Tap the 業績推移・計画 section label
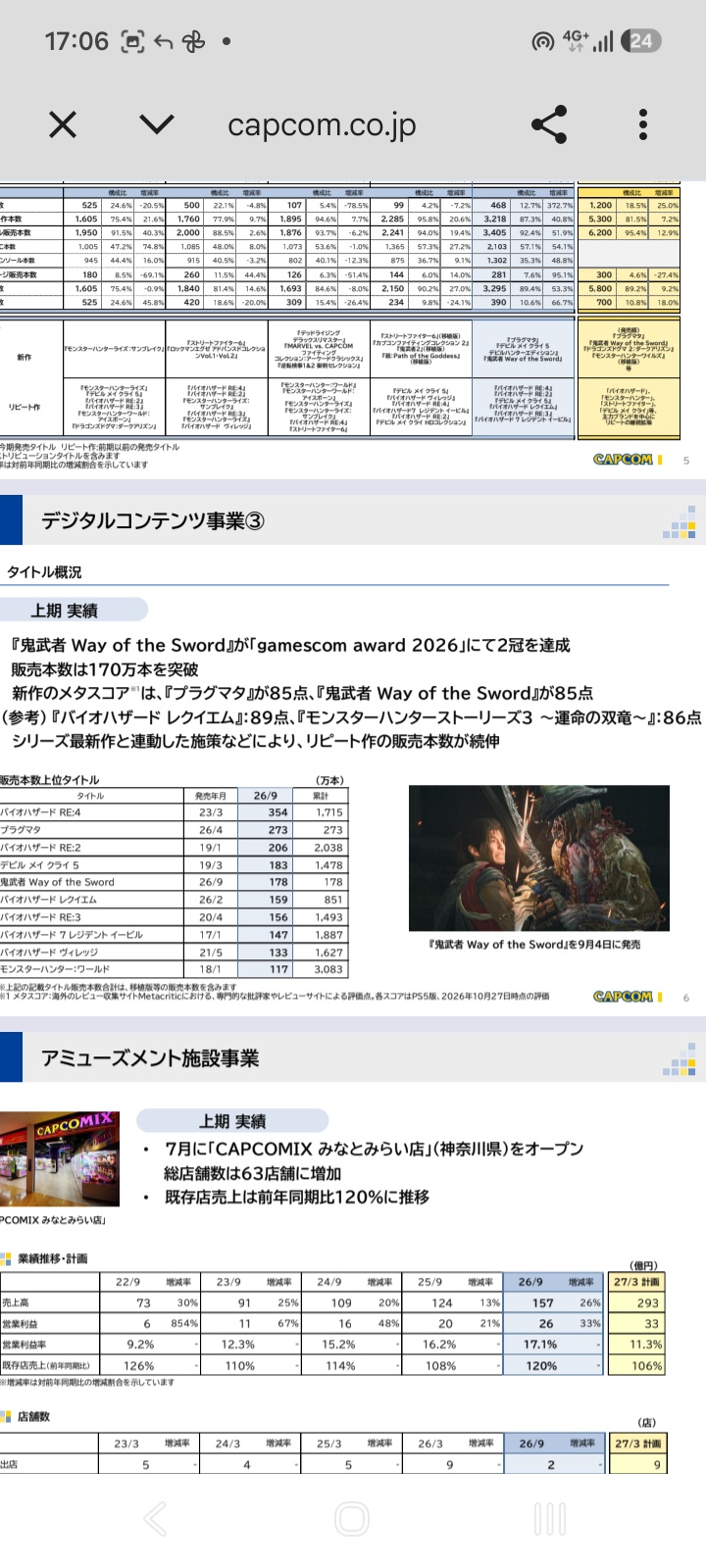The width and height of the screenshot is (706, 1568). 52,1258
